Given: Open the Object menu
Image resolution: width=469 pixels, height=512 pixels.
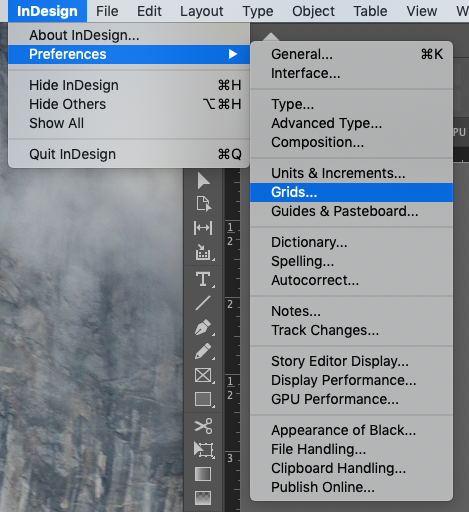Looking at the screenshot, I should pos(313,11).
